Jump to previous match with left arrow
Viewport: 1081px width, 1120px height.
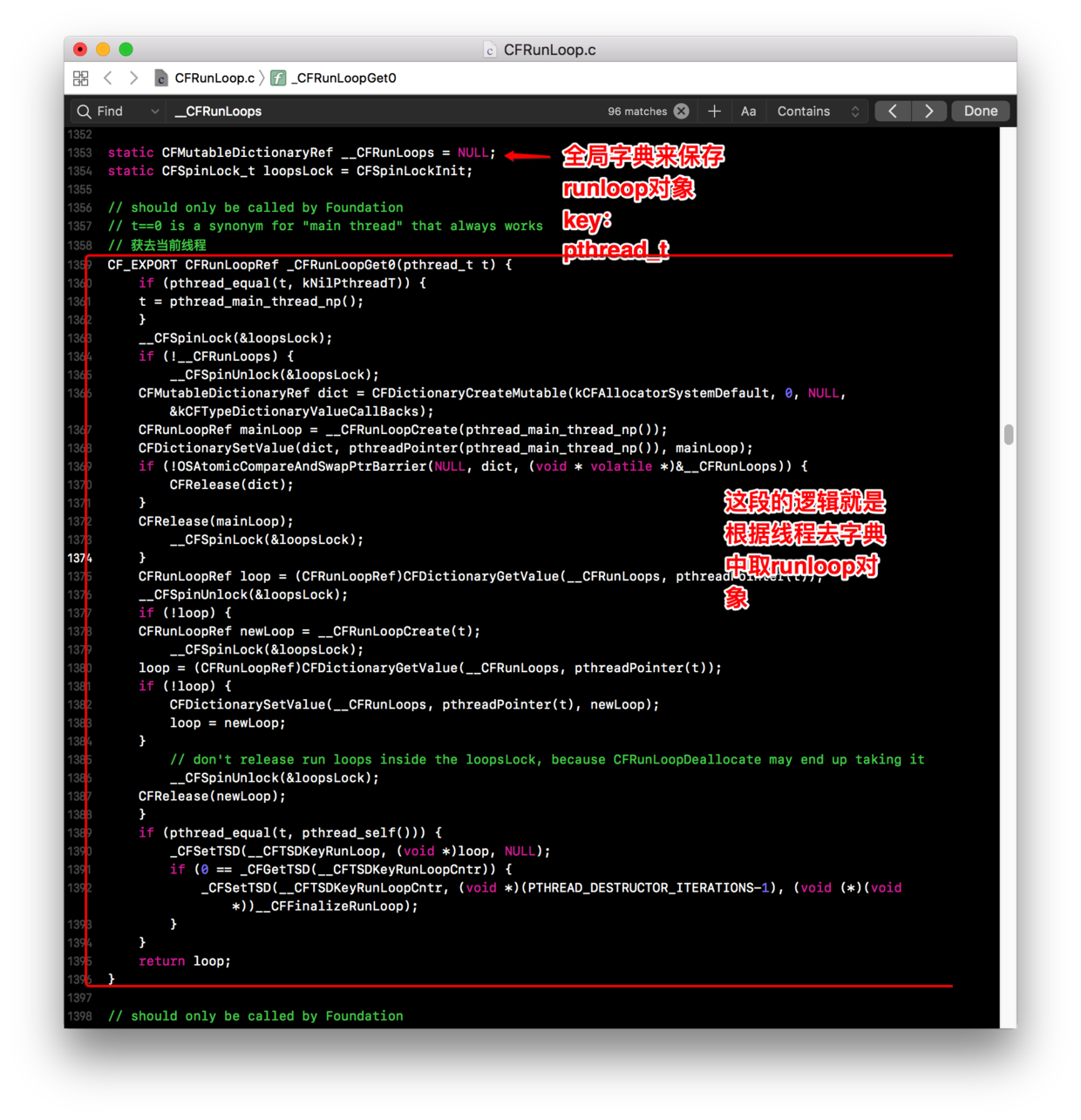(893, 112)
